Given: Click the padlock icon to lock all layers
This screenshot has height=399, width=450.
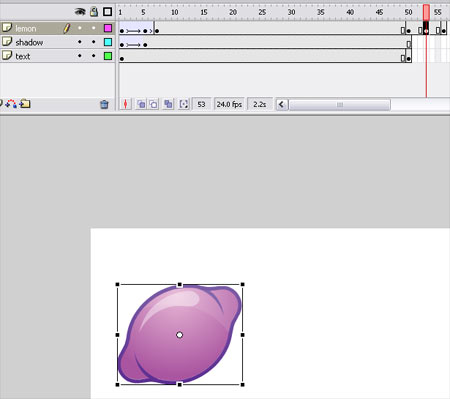Looking at the screenshot, I should [94, 12].
